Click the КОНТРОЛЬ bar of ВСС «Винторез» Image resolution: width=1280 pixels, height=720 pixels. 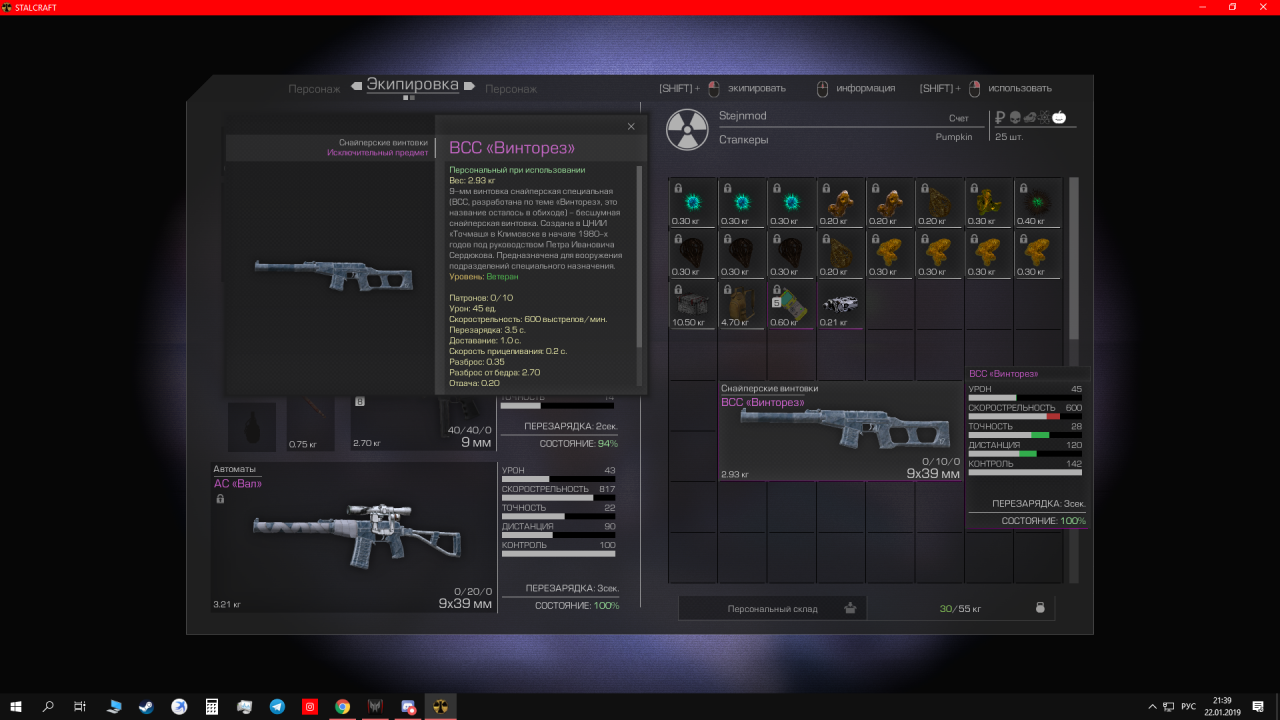point(1025,472)
